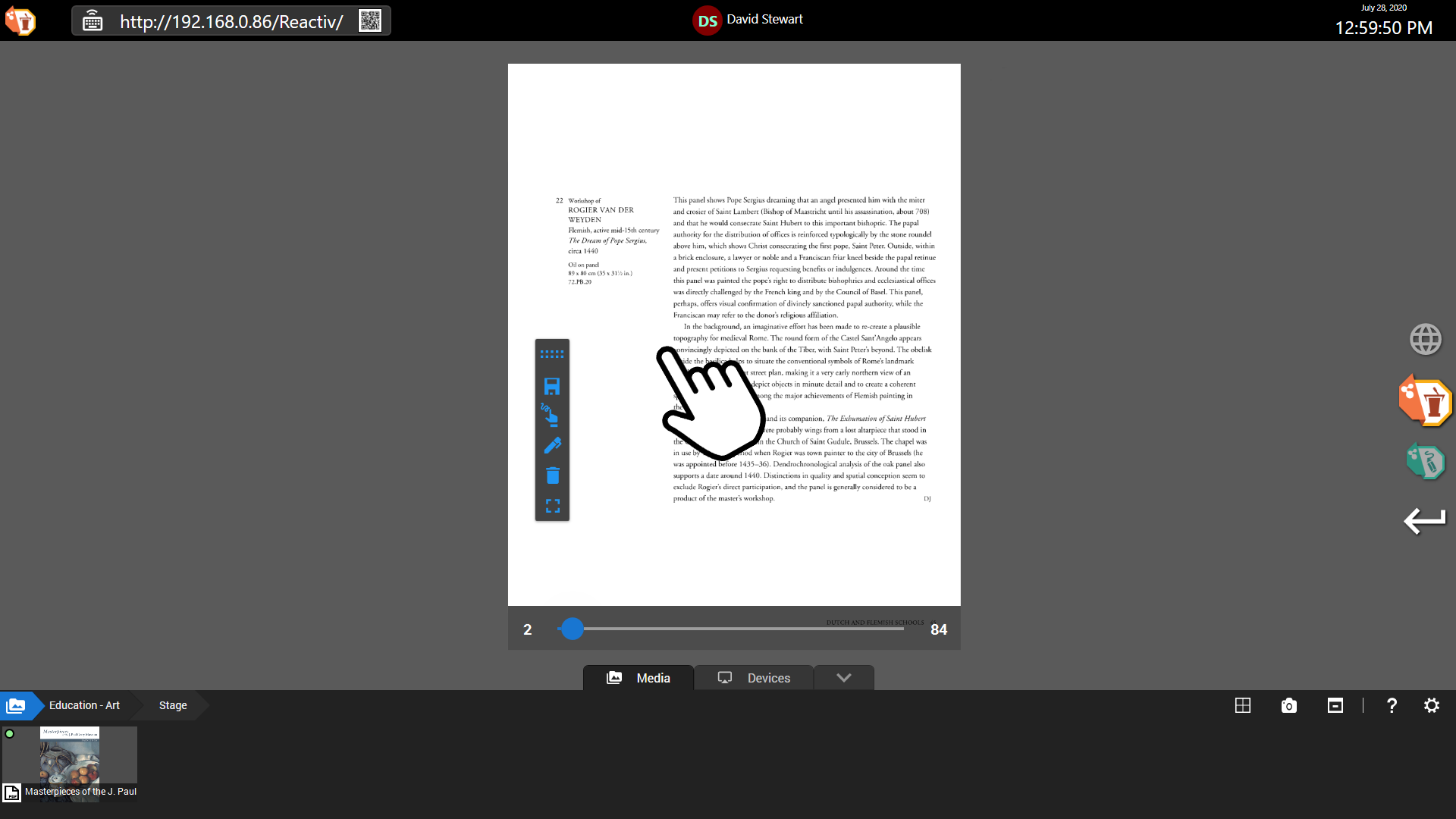Open settings with the gear icon

pos(1432,705)
